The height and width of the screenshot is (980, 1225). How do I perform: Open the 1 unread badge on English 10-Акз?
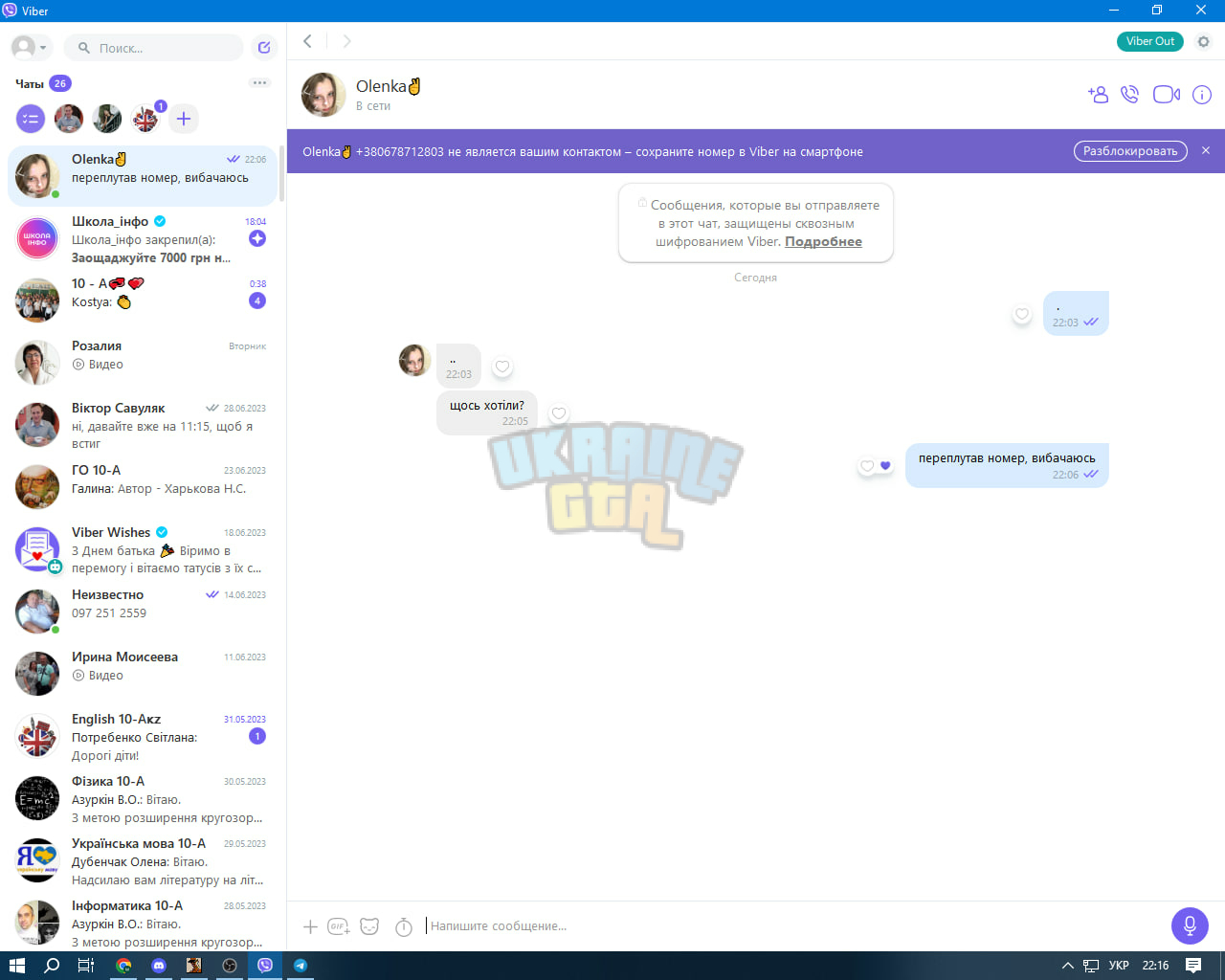(257, 736)
